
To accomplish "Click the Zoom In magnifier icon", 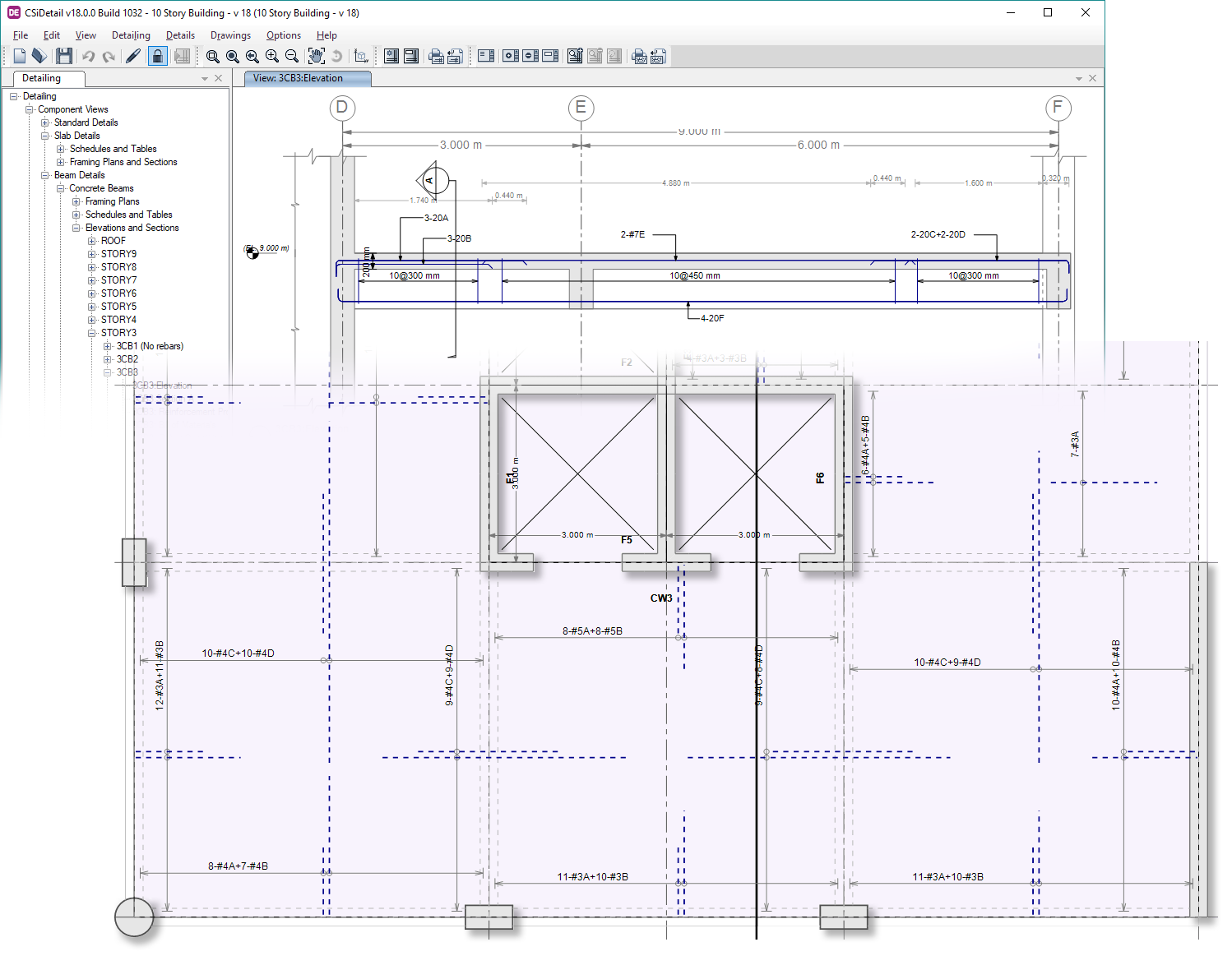I will 272,56.
